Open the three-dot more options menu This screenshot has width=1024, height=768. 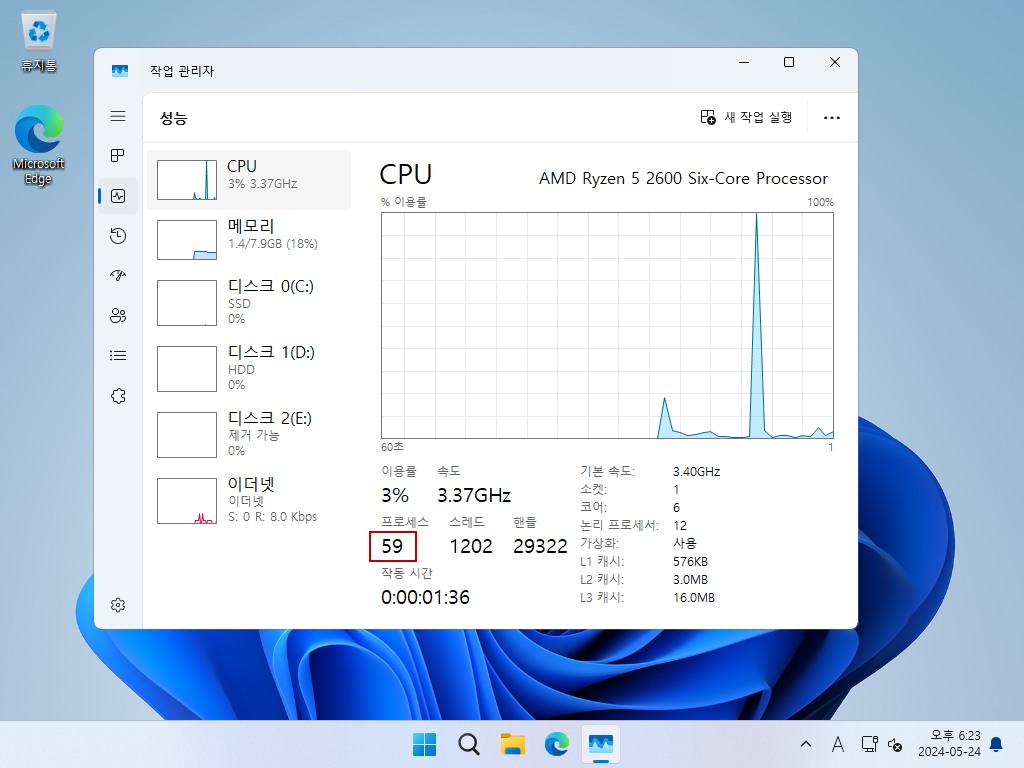click(x=831, y=118)
